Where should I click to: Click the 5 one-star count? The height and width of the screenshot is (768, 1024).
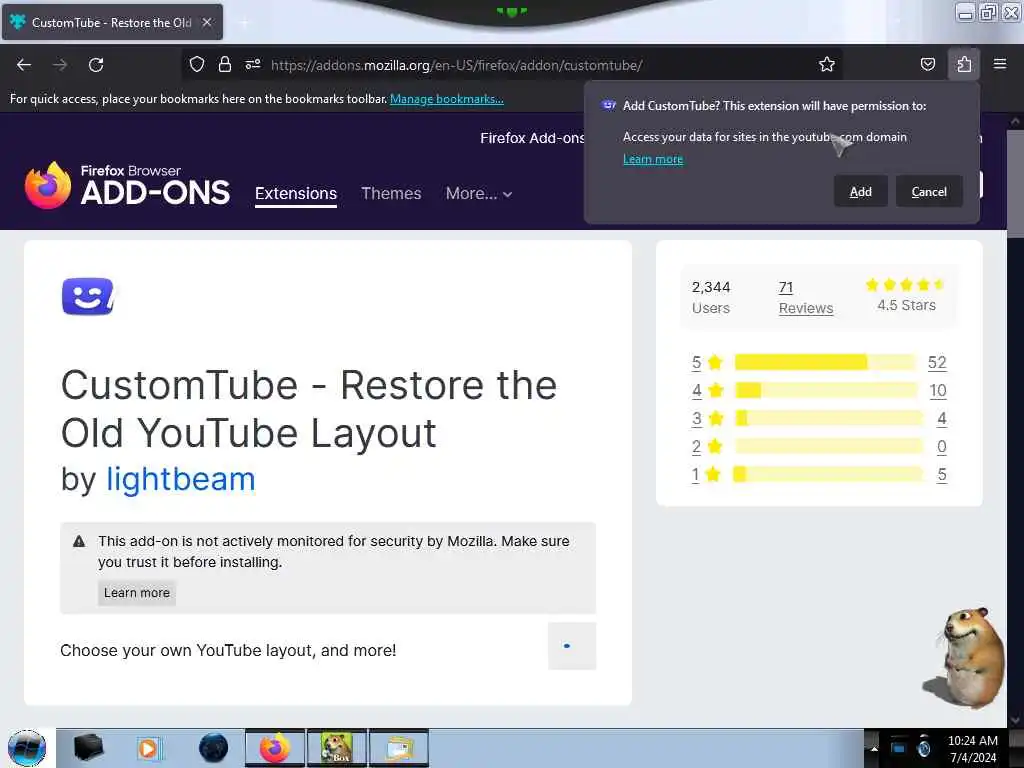(x=942, y=475)
